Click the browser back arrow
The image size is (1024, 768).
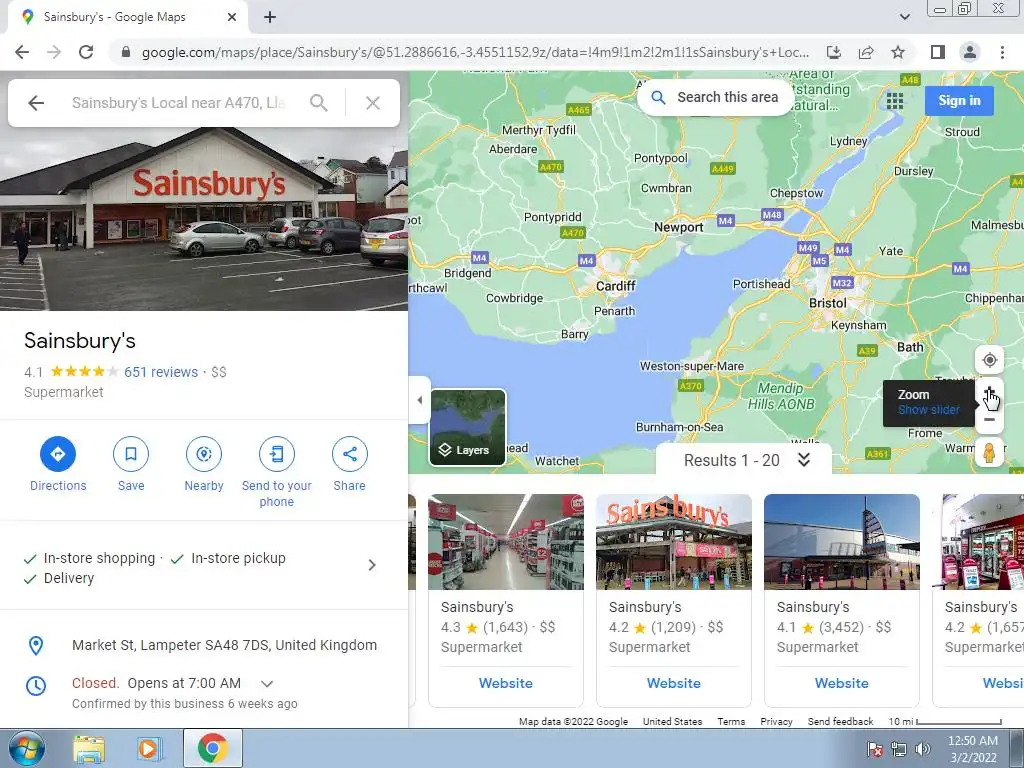tap(22, 52)
